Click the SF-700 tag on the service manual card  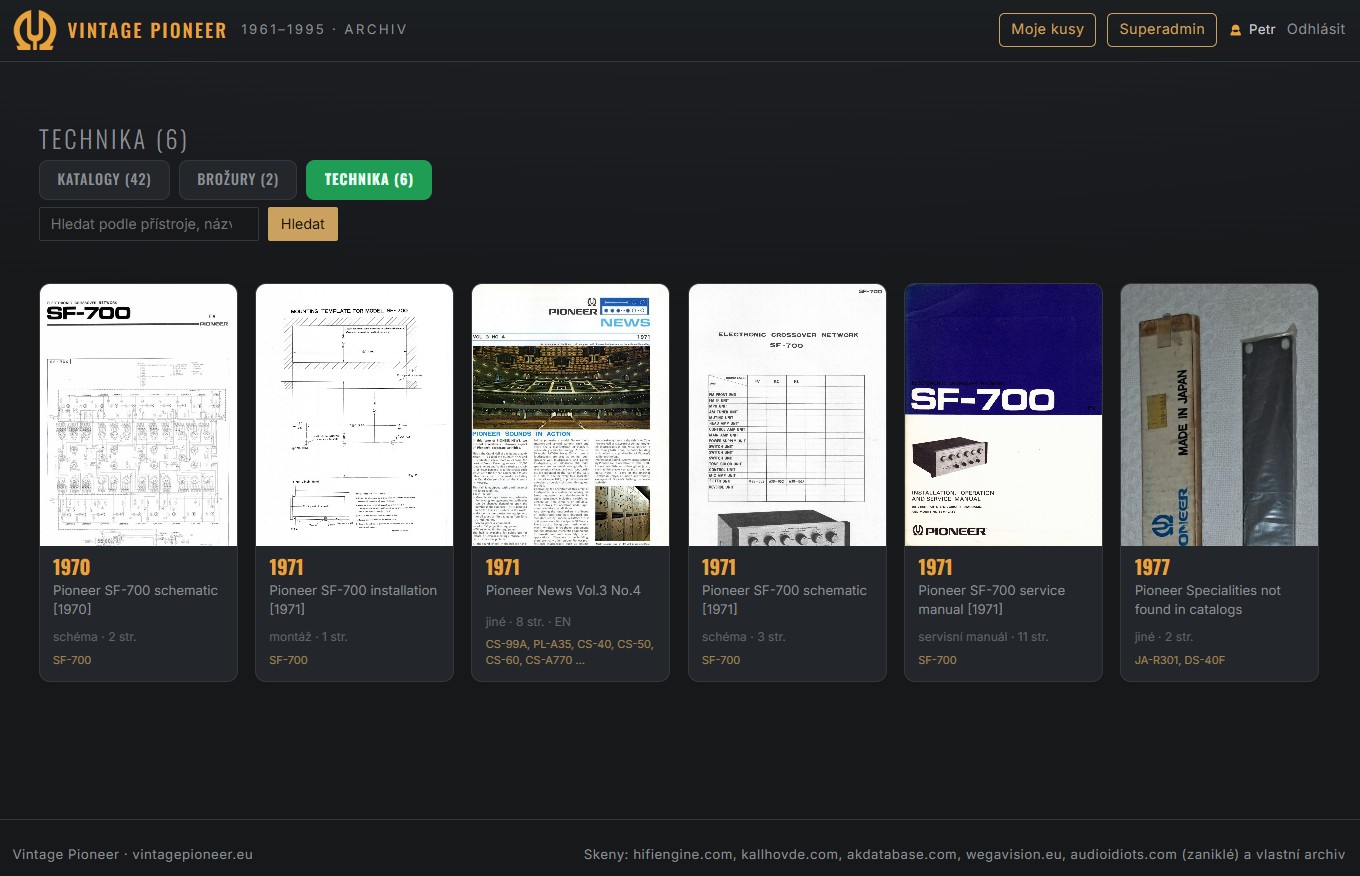click(x=937, y=660)
